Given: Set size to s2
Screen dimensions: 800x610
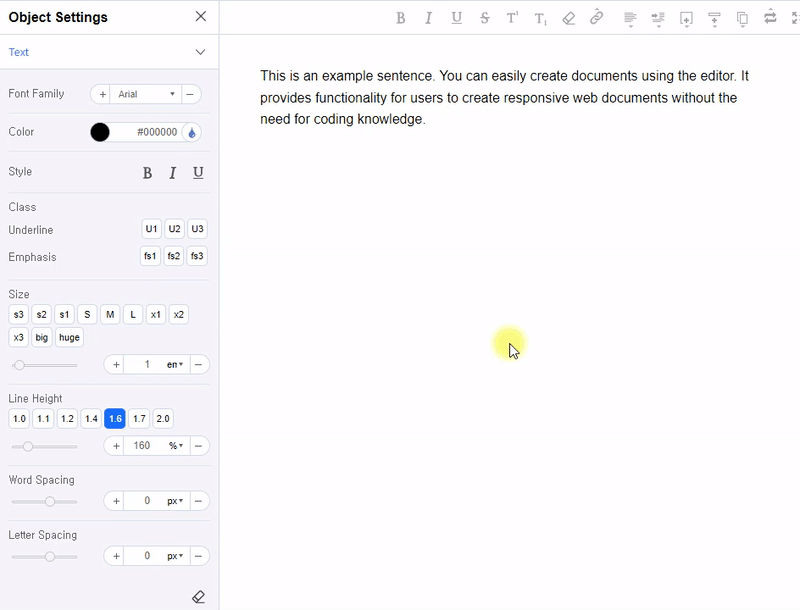Looking at the screenshot, I should [x=41, y=315].
